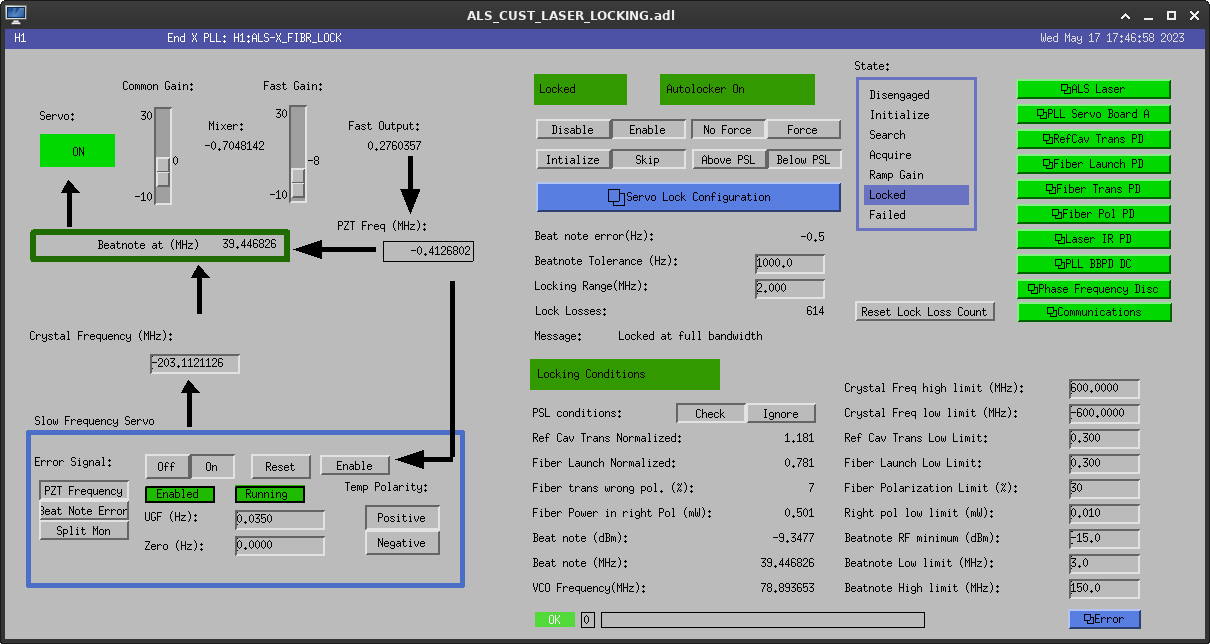Click Reset in Slow Frequency Servo

tap(280, 466)
